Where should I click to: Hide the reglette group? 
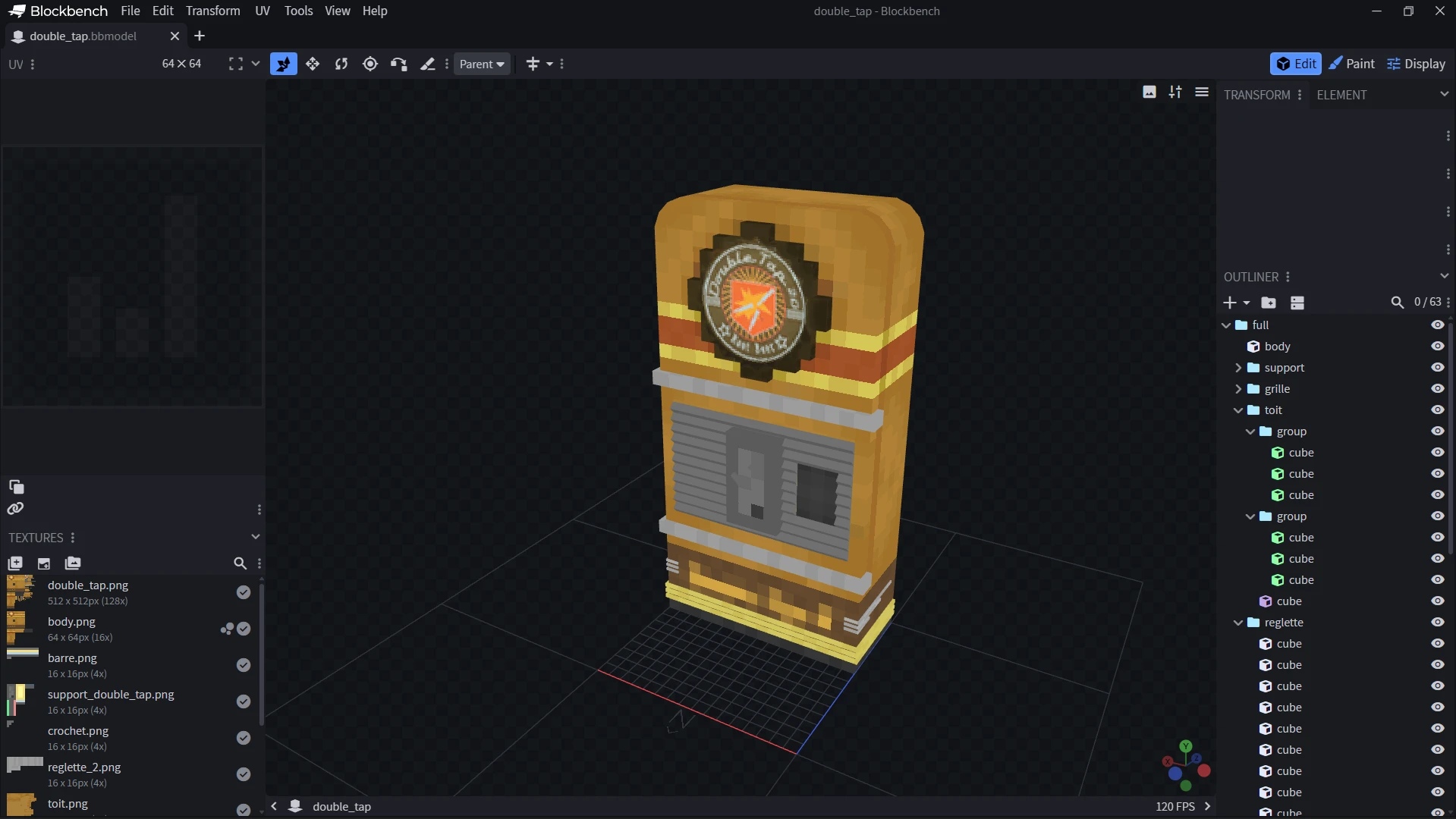[1437, 623]
